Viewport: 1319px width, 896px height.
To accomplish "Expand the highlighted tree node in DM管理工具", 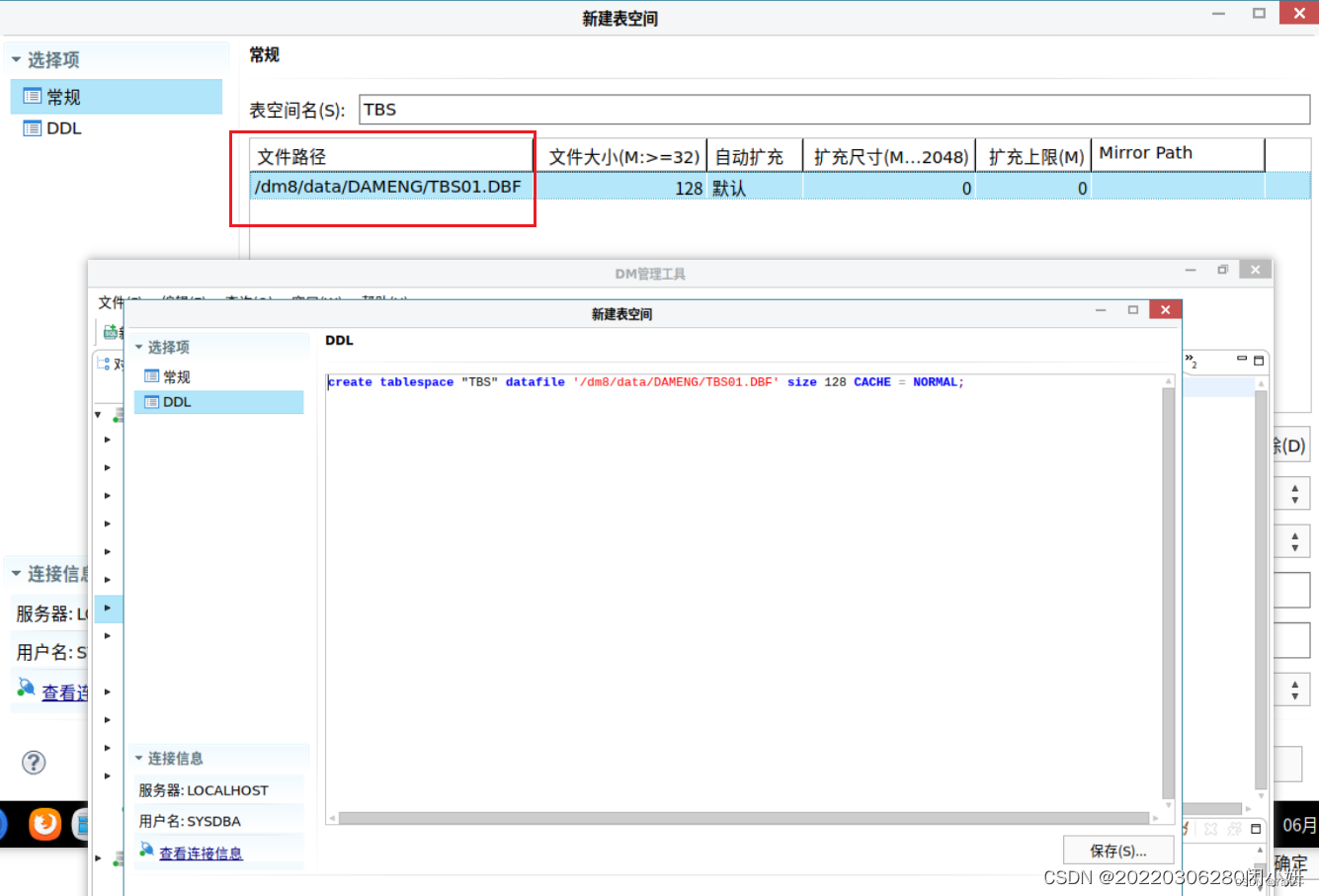I will click(x=108, y=608).
